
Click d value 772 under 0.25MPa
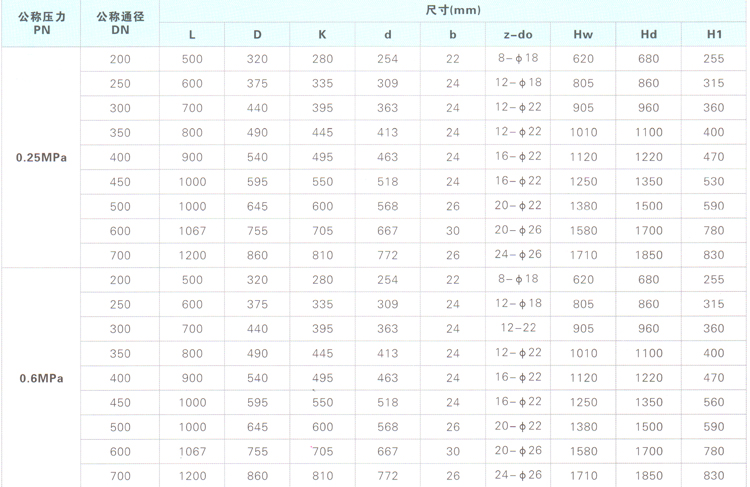click(x=387, y=255)
